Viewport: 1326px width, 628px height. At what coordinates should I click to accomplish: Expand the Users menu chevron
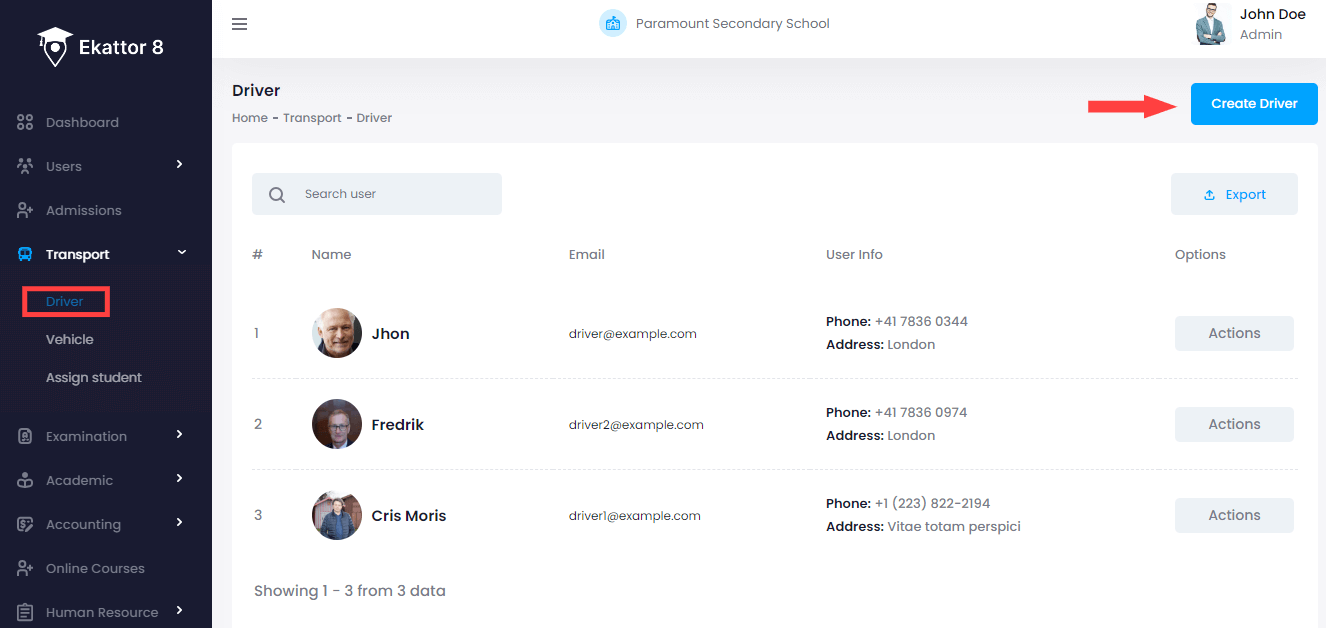[x=180, y=164]
